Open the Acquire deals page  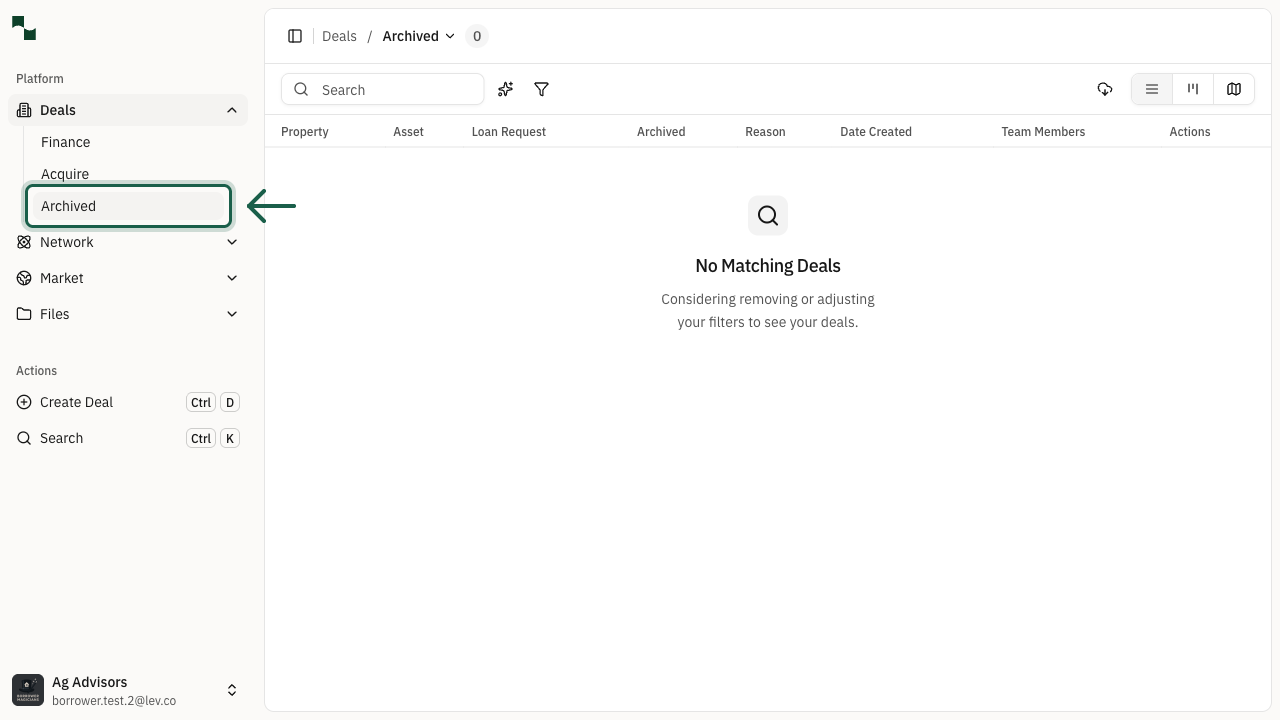tap(65, 174)
